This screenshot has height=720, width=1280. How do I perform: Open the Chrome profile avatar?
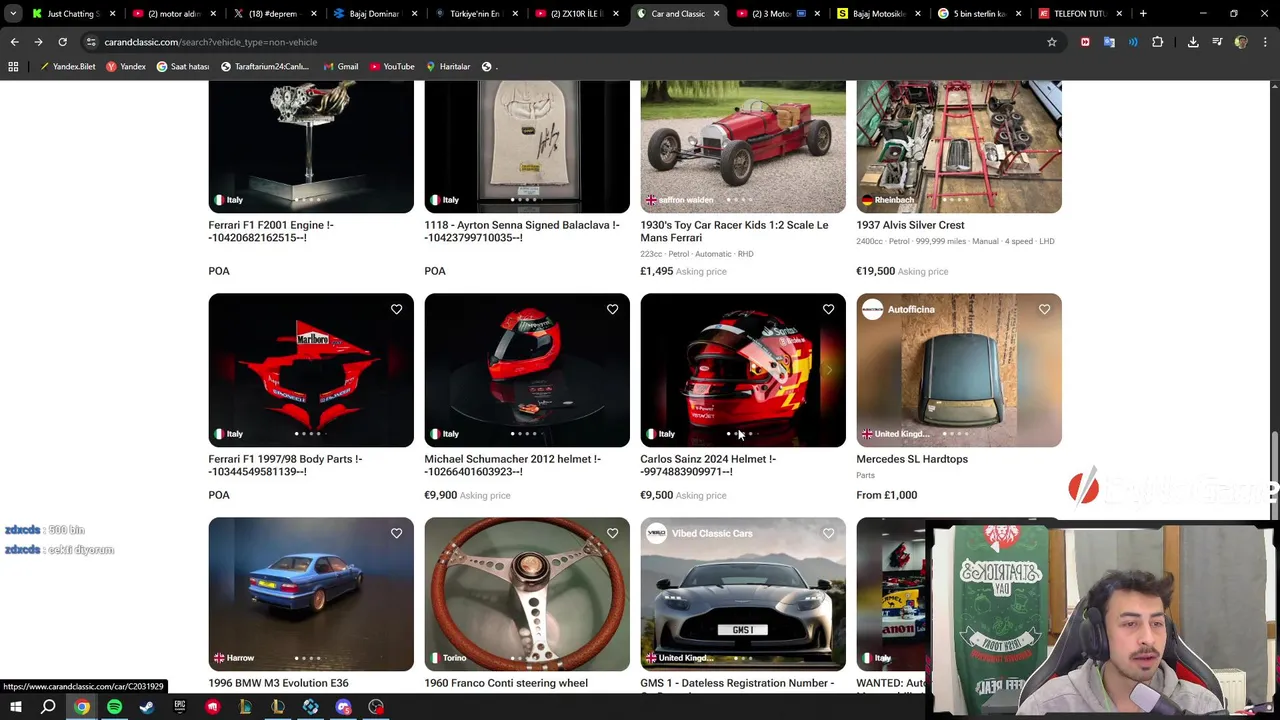click(1241, 42)
